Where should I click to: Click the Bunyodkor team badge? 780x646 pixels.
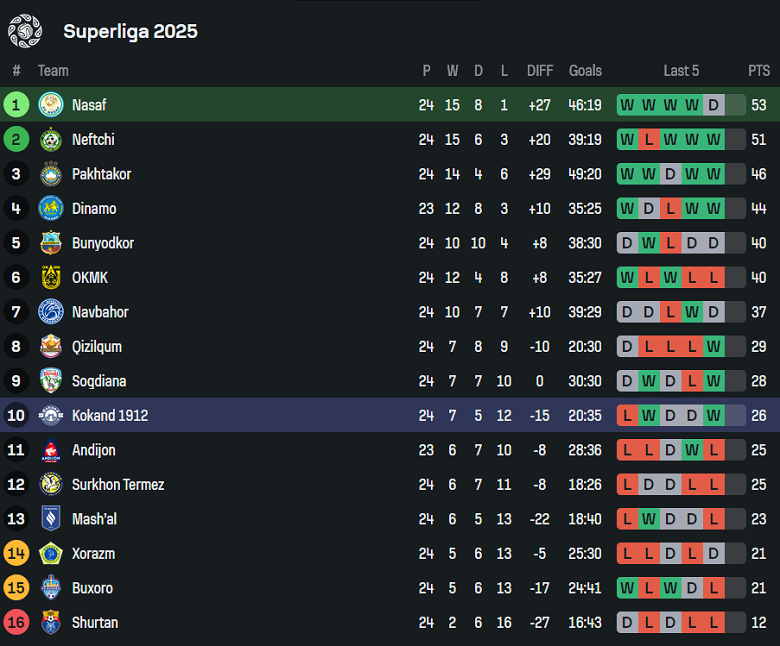tap(50, 243)
